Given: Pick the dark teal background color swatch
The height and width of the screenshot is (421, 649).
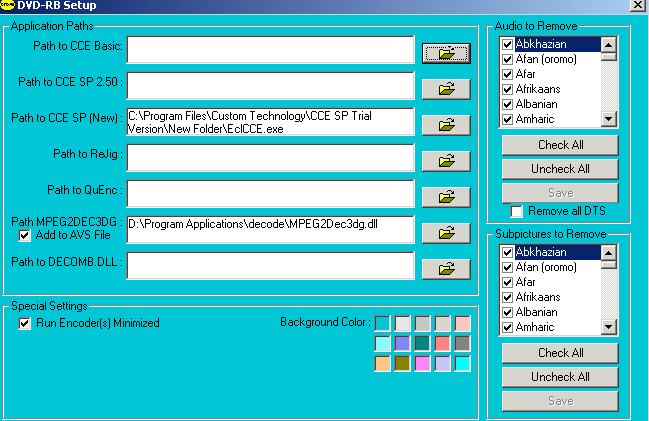Looking at the screenshot, I should (x=422, y=343).
